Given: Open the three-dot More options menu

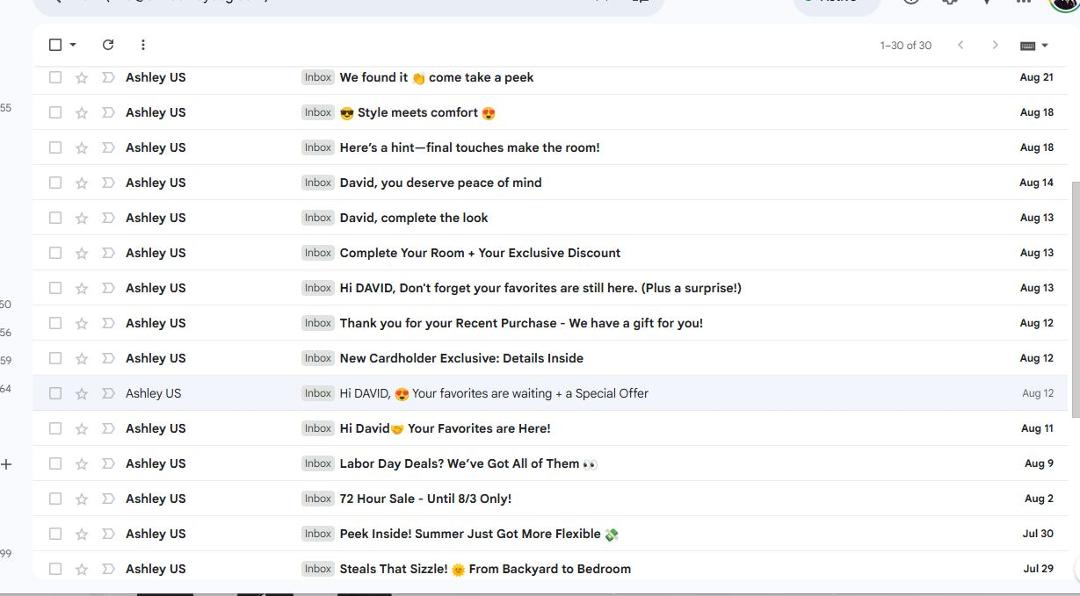Looking at the screenshot, I should click(143, 45).
